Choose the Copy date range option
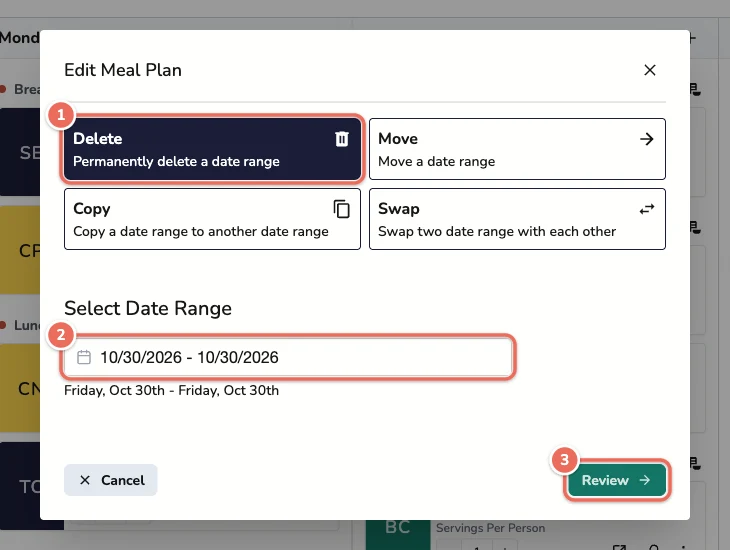730x550 pixels. coord(212,219)
